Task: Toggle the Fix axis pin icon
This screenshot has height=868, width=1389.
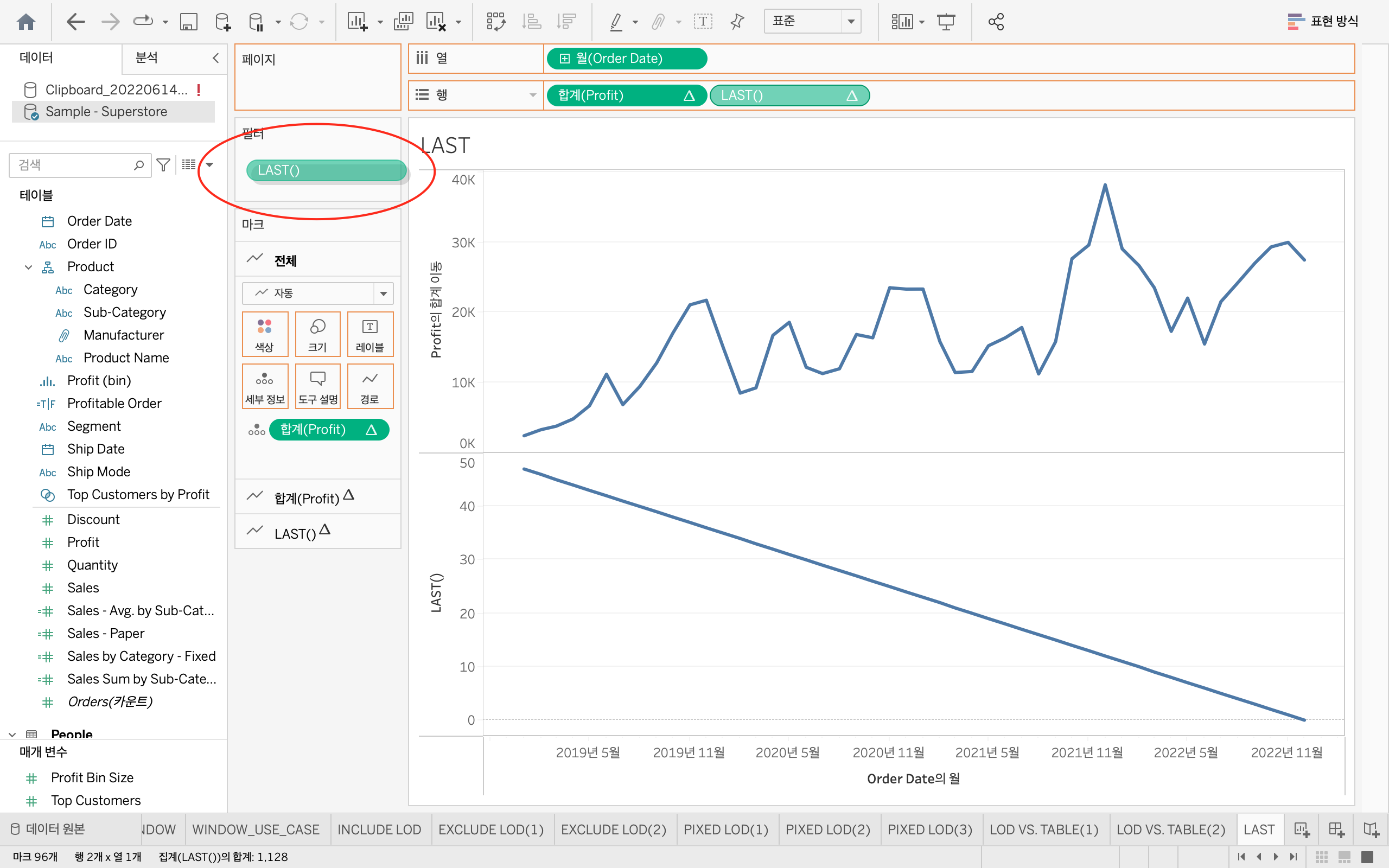Action: pyautogui.click(x=737, y=22)
